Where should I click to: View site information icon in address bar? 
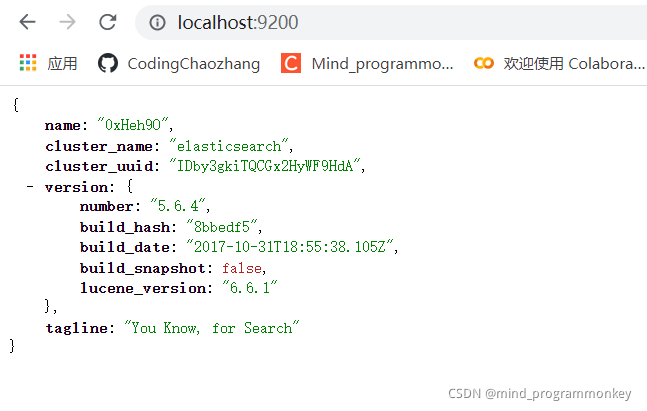click(157, 23)
